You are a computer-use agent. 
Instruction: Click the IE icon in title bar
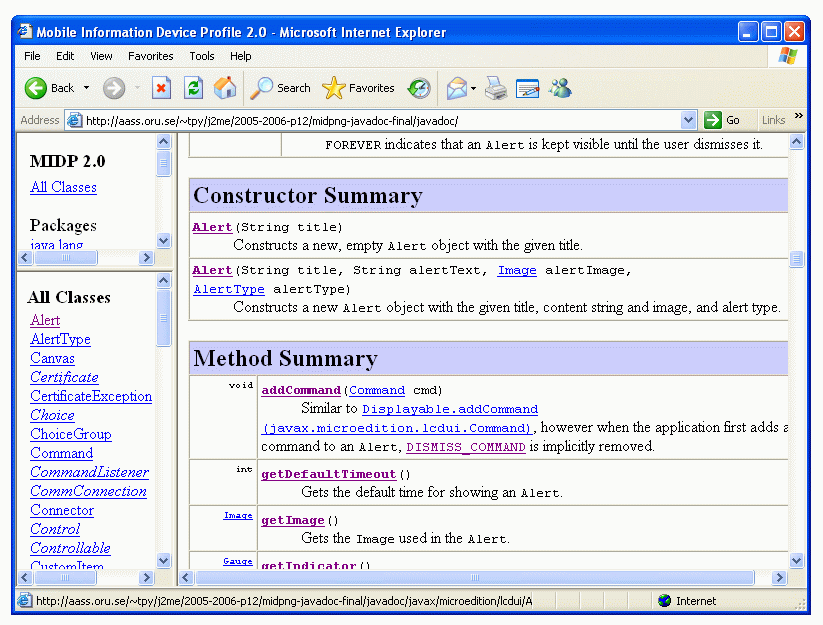[x=25, y=31]
